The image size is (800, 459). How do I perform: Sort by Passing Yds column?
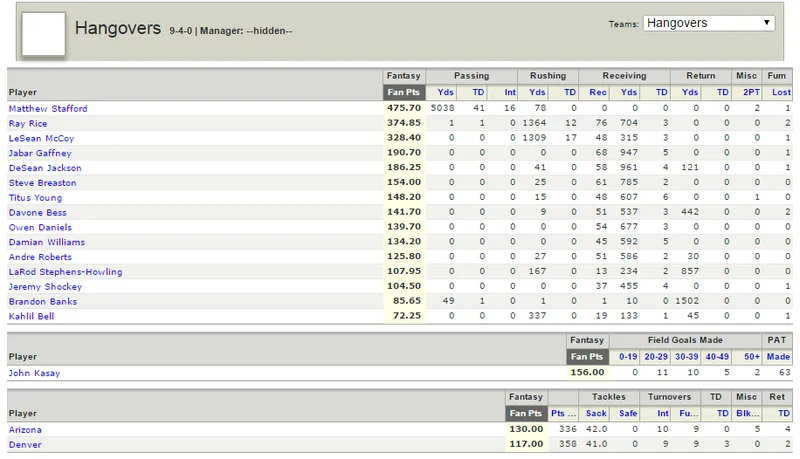click(x=445, y=92)
